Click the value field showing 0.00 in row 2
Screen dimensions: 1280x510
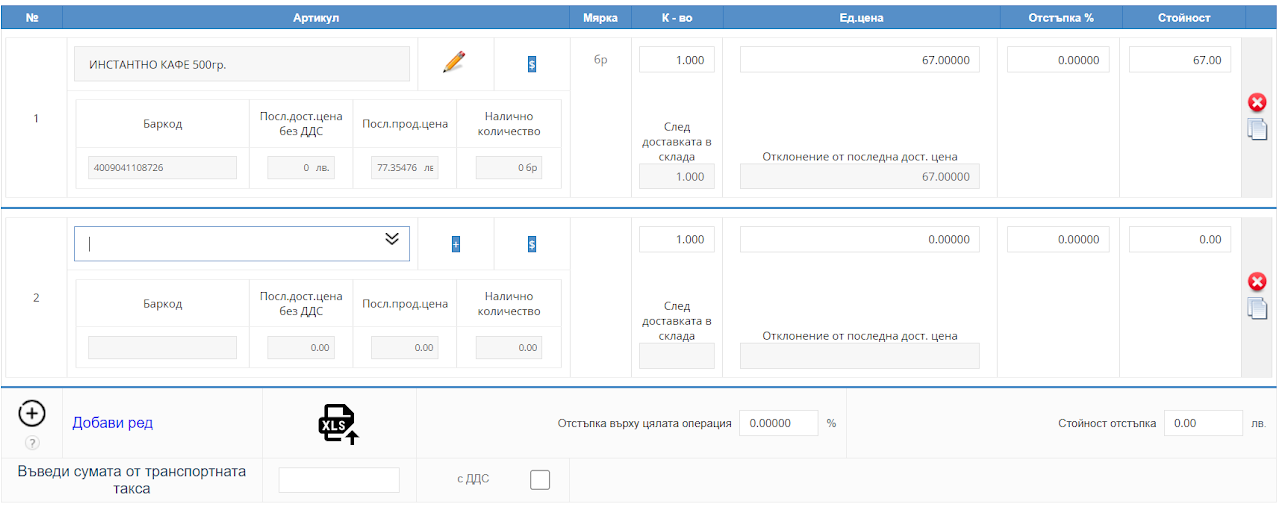[x=1180, y=239]
